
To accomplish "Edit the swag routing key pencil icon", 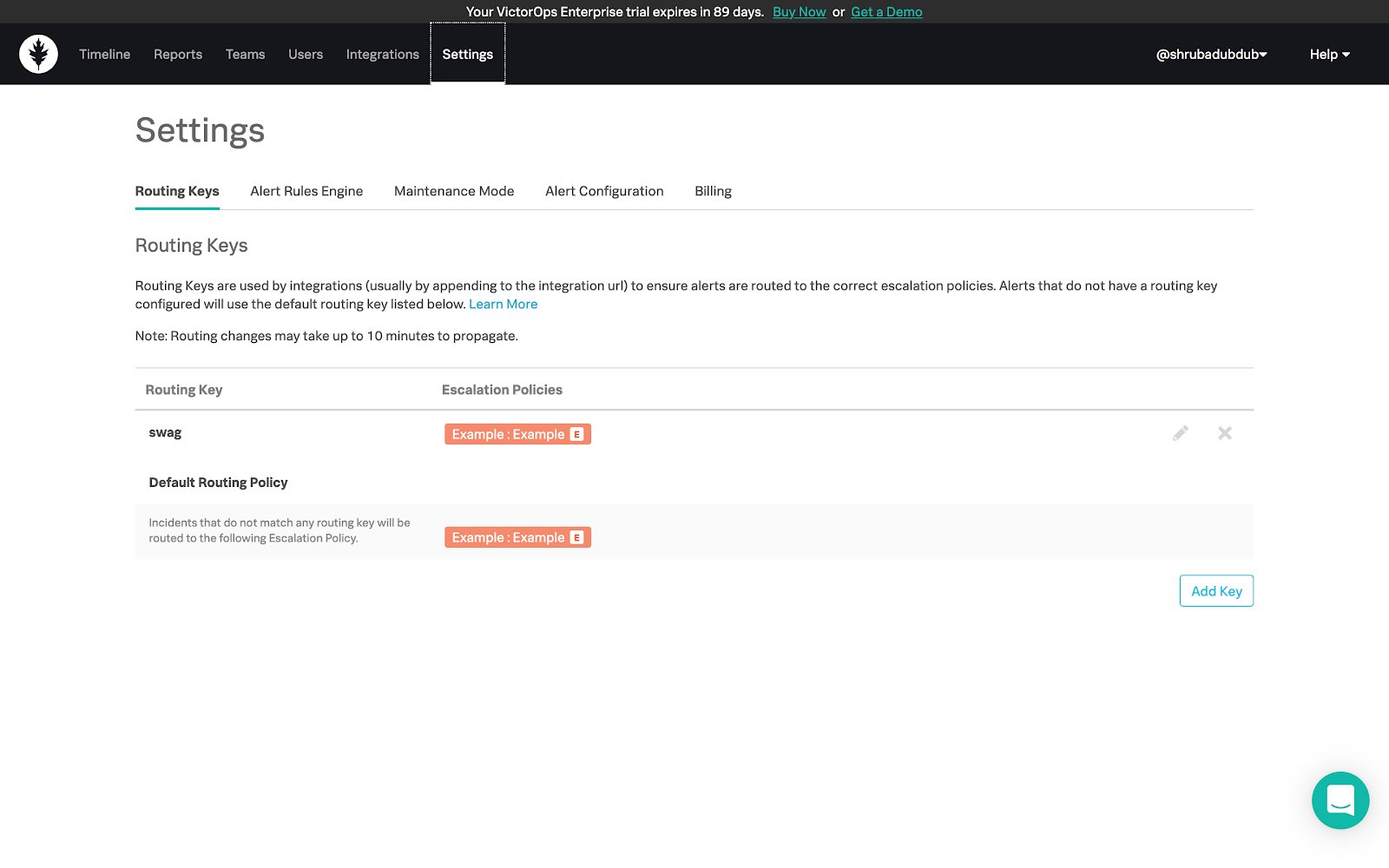I will 1181,433.
